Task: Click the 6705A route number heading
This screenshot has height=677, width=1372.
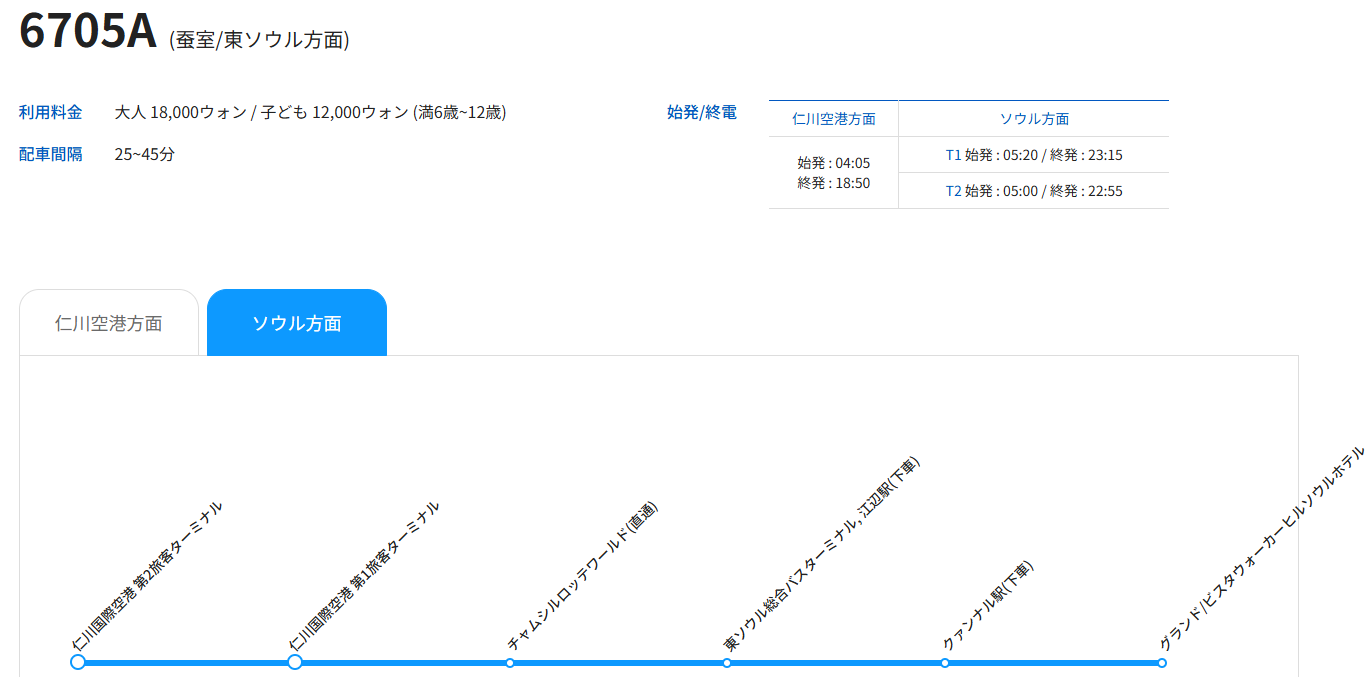Action: pos(88,32)
